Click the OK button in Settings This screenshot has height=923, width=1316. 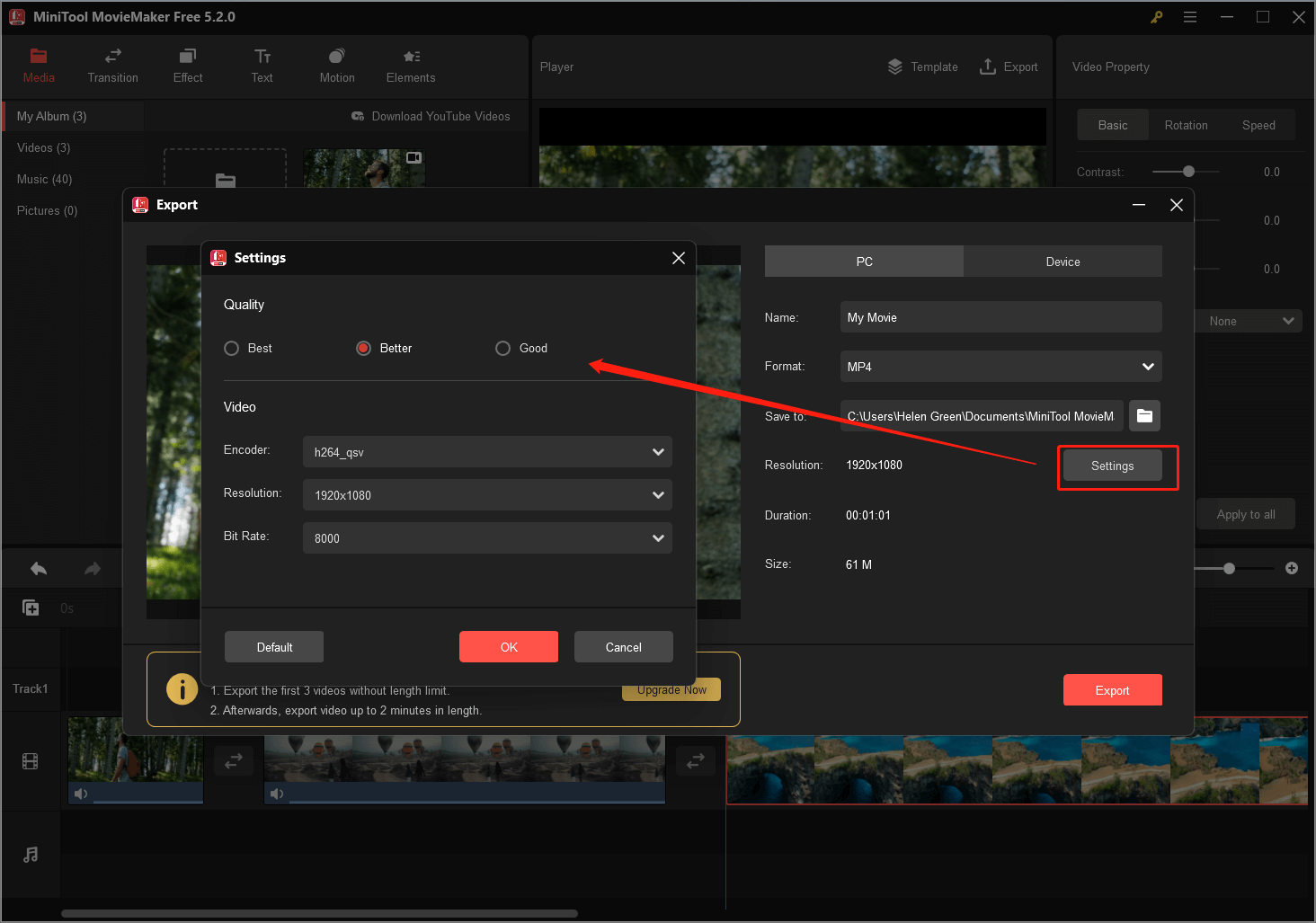[509, 647]
